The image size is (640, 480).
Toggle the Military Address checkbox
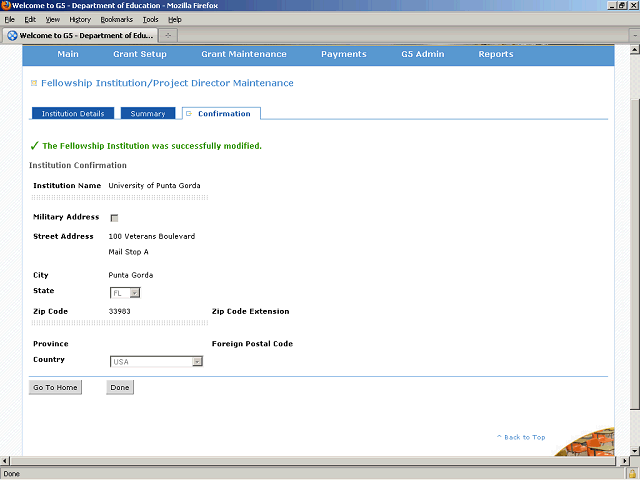click(x=114, y=218)
